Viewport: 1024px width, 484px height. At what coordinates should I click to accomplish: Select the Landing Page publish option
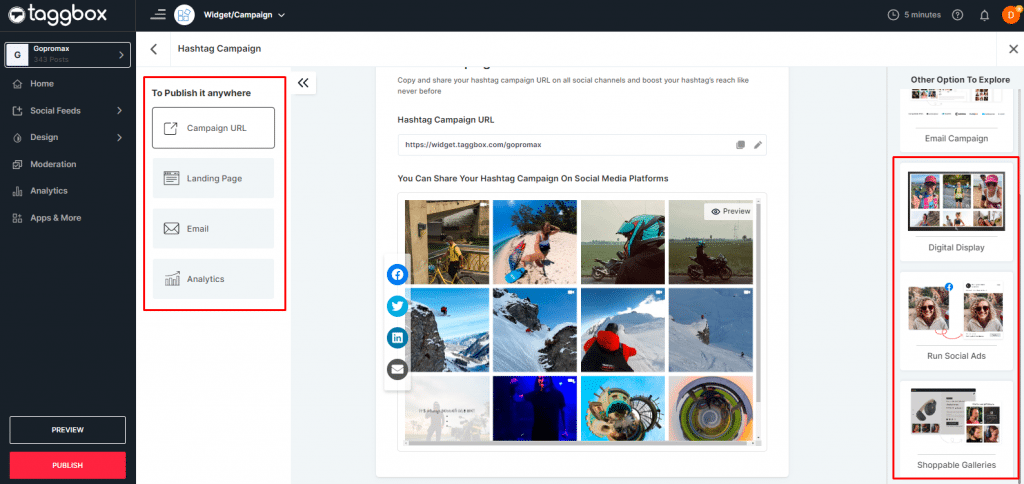[213, 178]
